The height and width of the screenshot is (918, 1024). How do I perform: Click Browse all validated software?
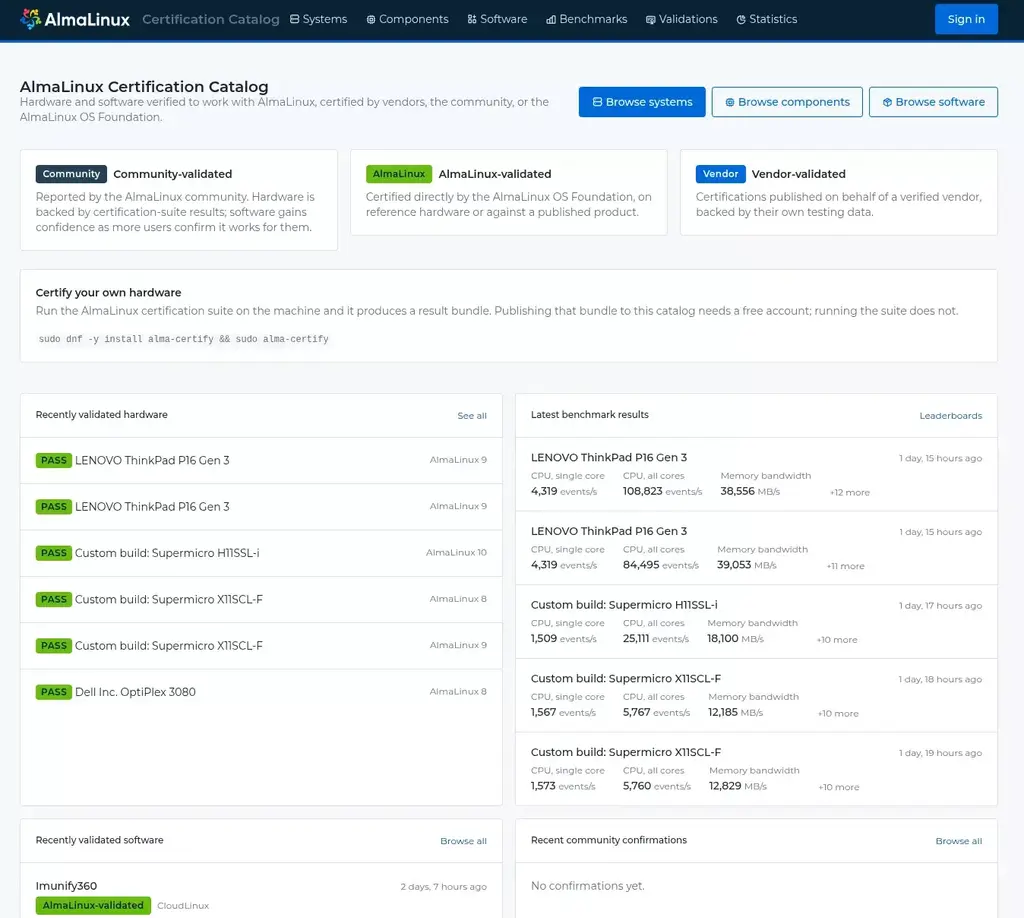point(463,841)
